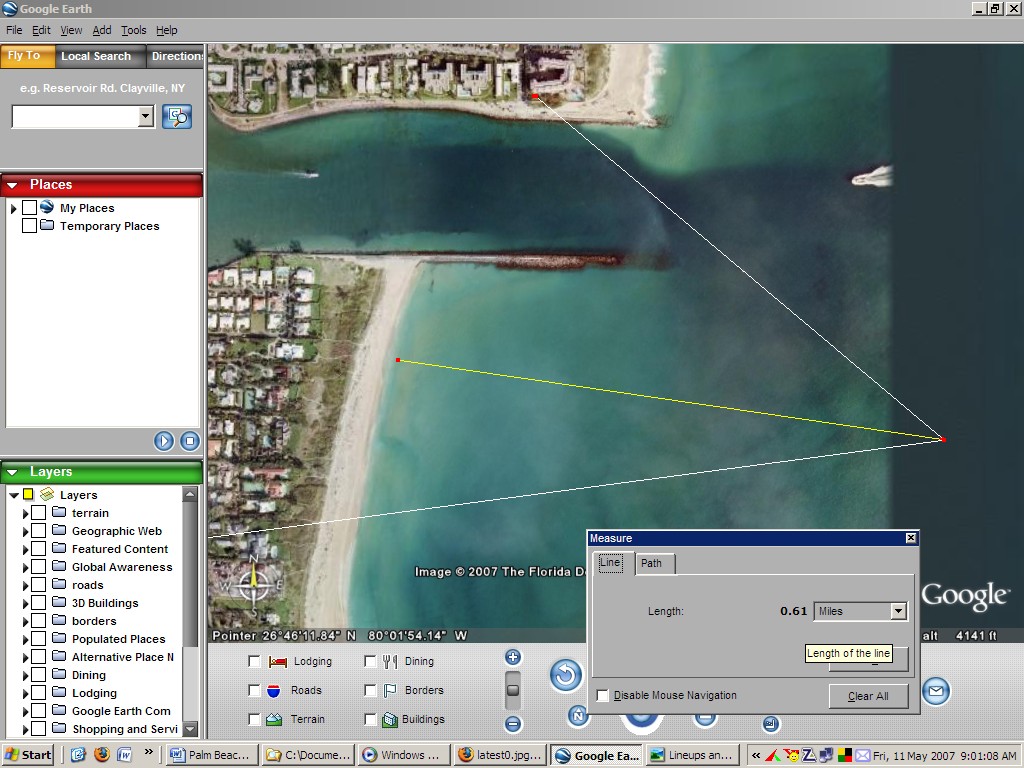Image resolution: width=1024 pixels, height=768 pixels.
Task: Enable the Buildings checkbox in the navigation panel
Action: [x=370, y=719]
